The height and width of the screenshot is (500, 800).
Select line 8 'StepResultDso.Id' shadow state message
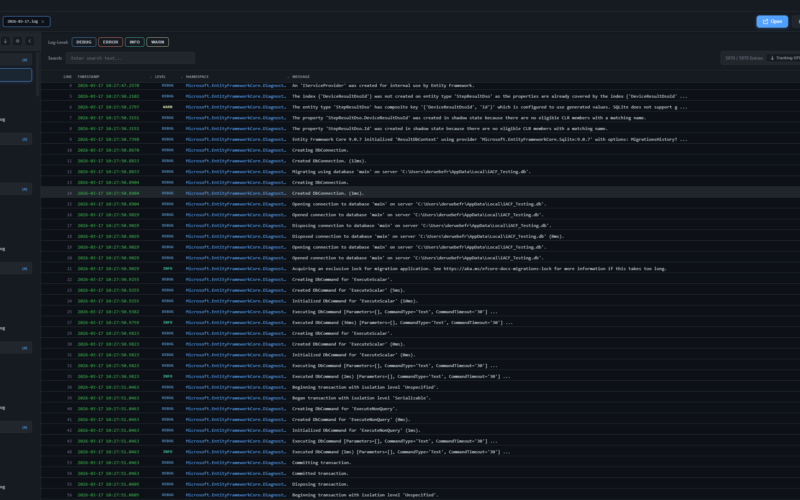coord(449,129)
